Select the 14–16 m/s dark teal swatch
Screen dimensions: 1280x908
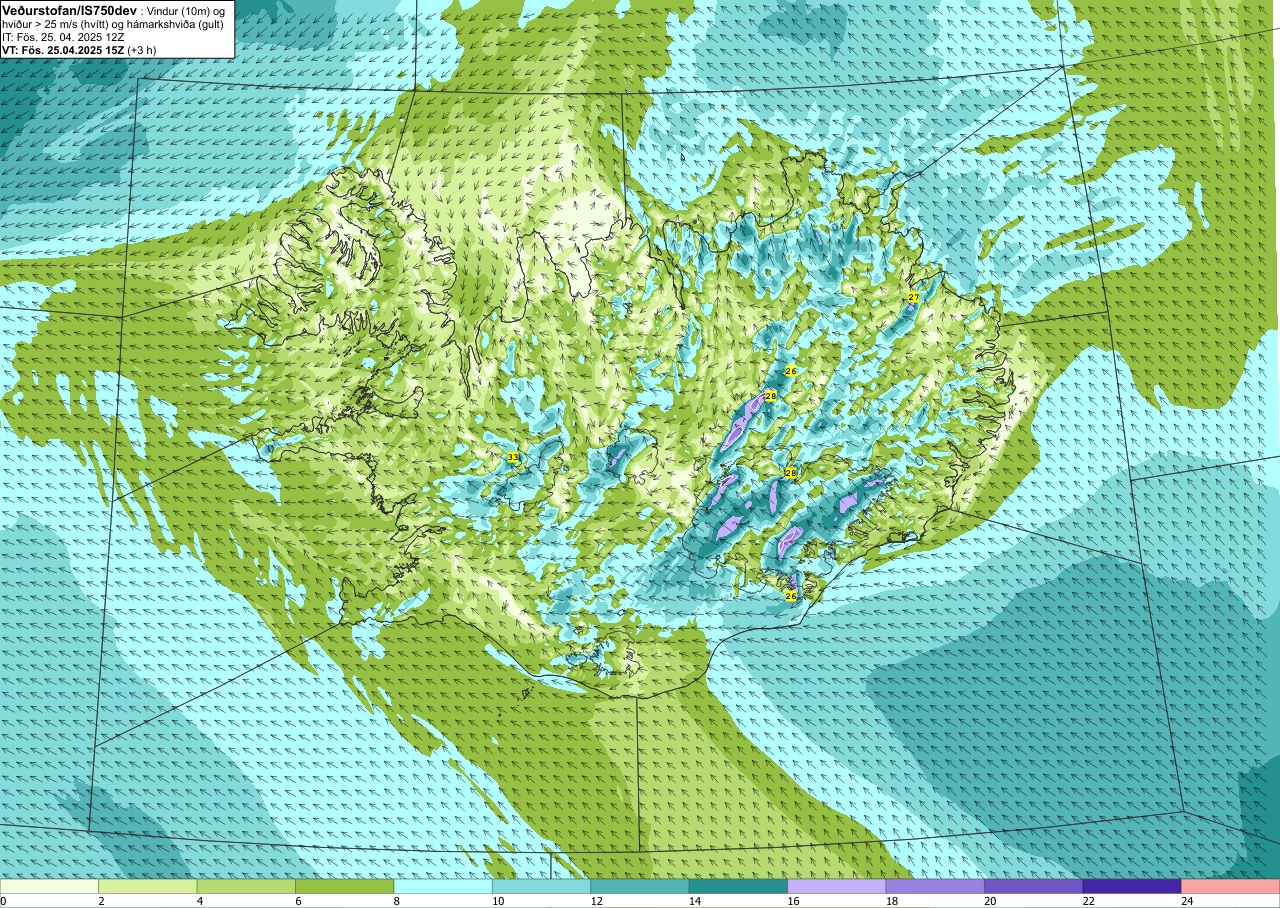pyautogui.click(x=738, y=887)
